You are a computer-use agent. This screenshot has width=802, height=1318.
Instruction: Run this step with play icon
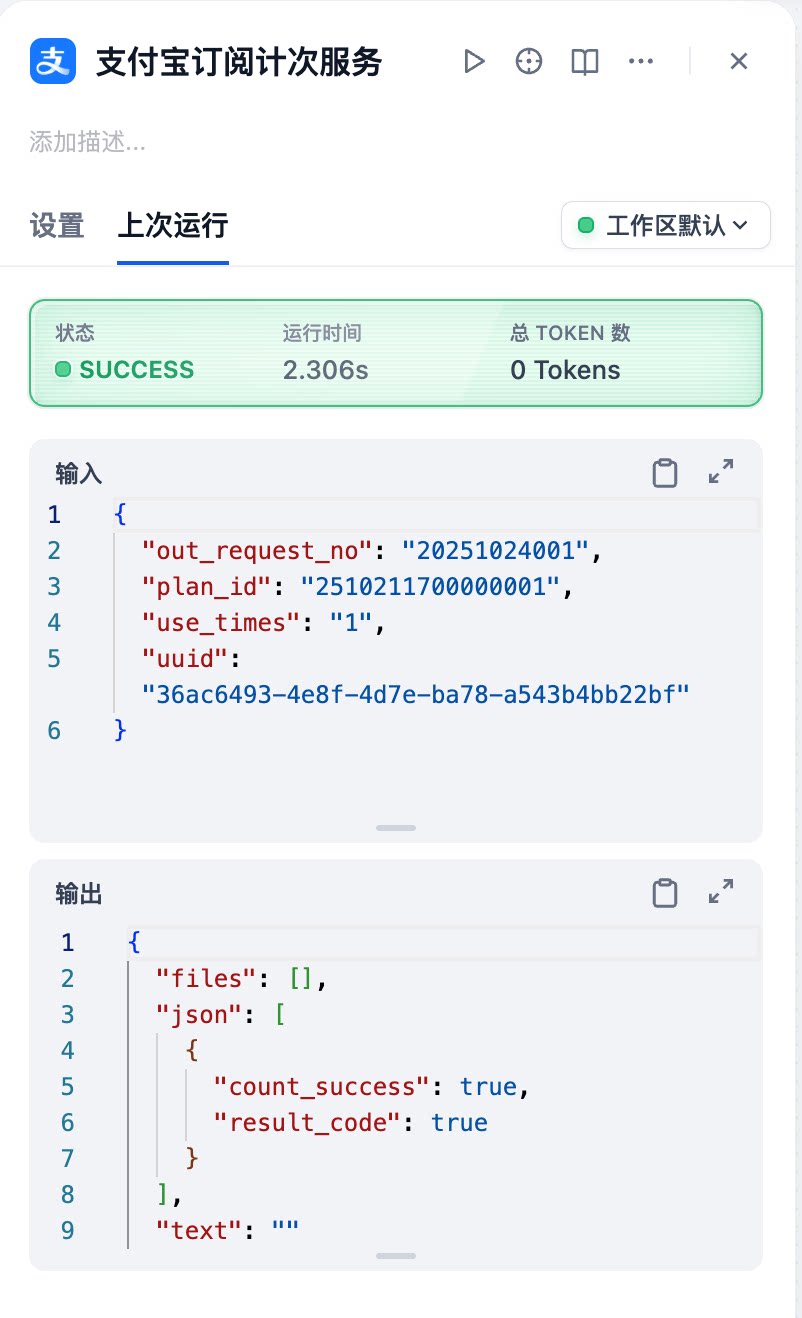tap(474, 62)
